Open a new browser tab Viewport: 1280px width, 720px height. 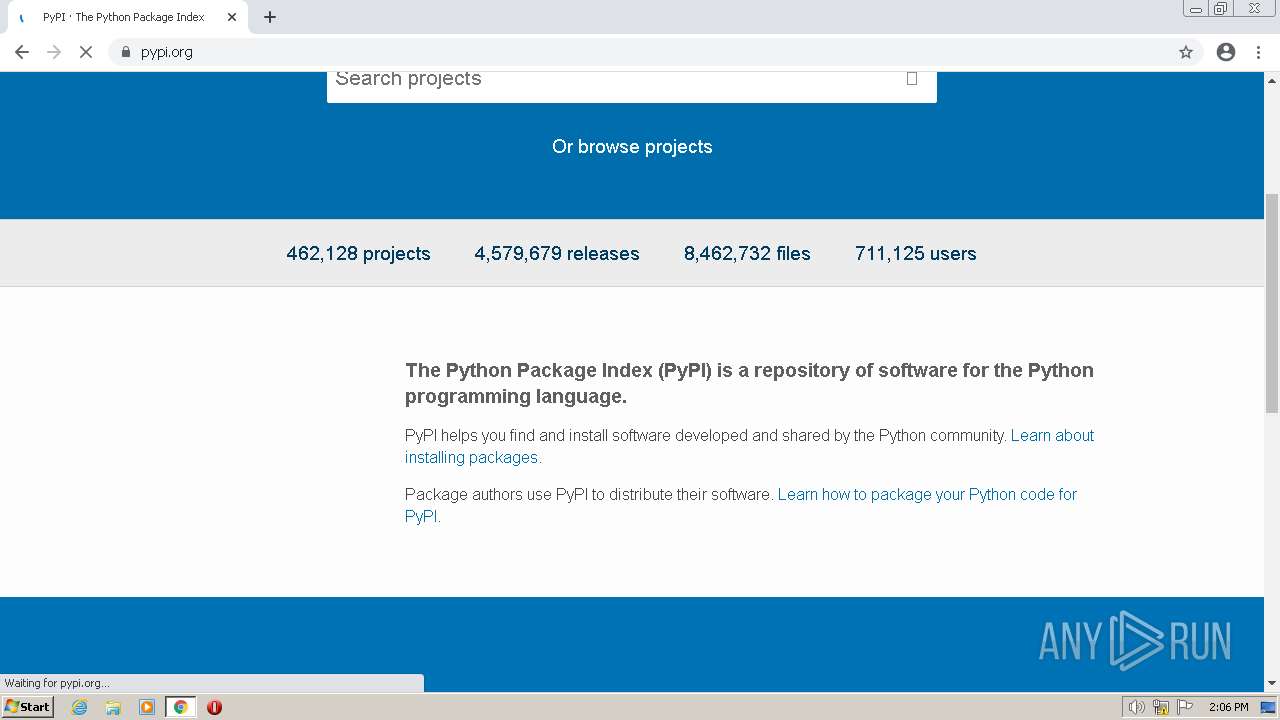pos(270,17)
